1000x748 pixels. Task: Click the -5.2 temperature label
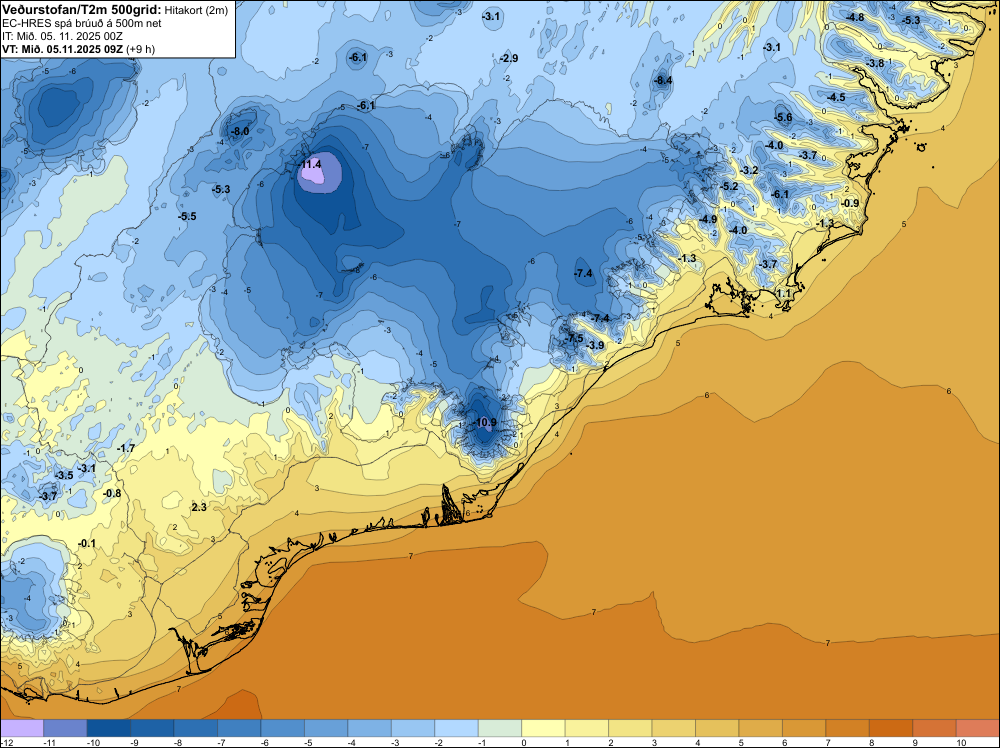tap(729, 187)
